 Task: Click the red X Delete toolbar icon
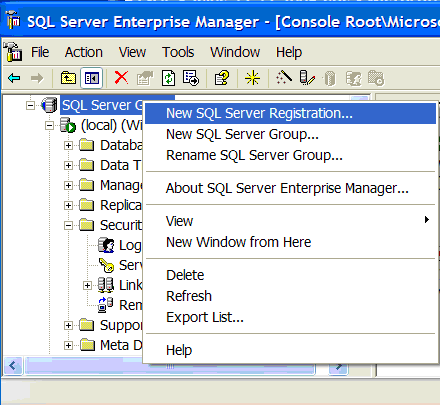click(121, 78)
